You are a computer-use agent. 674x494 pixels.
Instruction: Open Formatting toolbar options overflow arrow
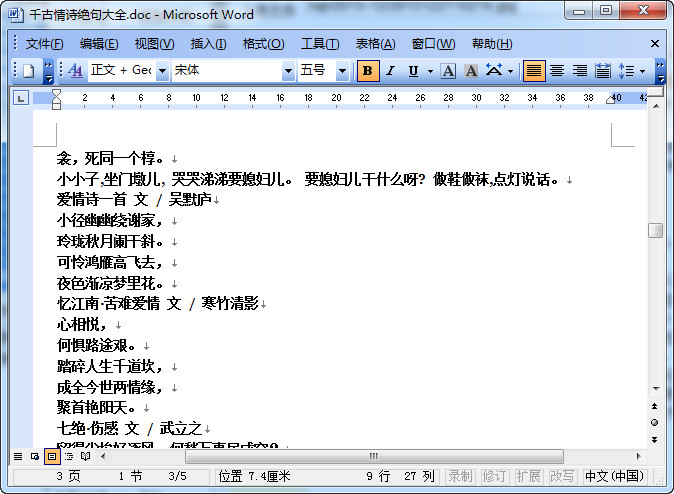(660, 72)
